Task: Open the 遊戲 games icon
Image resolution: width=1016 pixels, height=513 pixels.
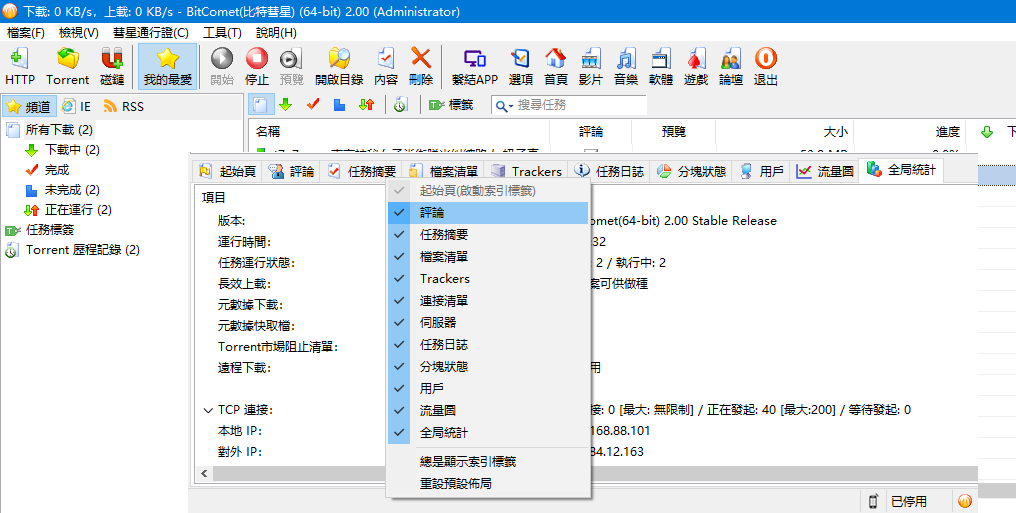Action: pos(696,66)
